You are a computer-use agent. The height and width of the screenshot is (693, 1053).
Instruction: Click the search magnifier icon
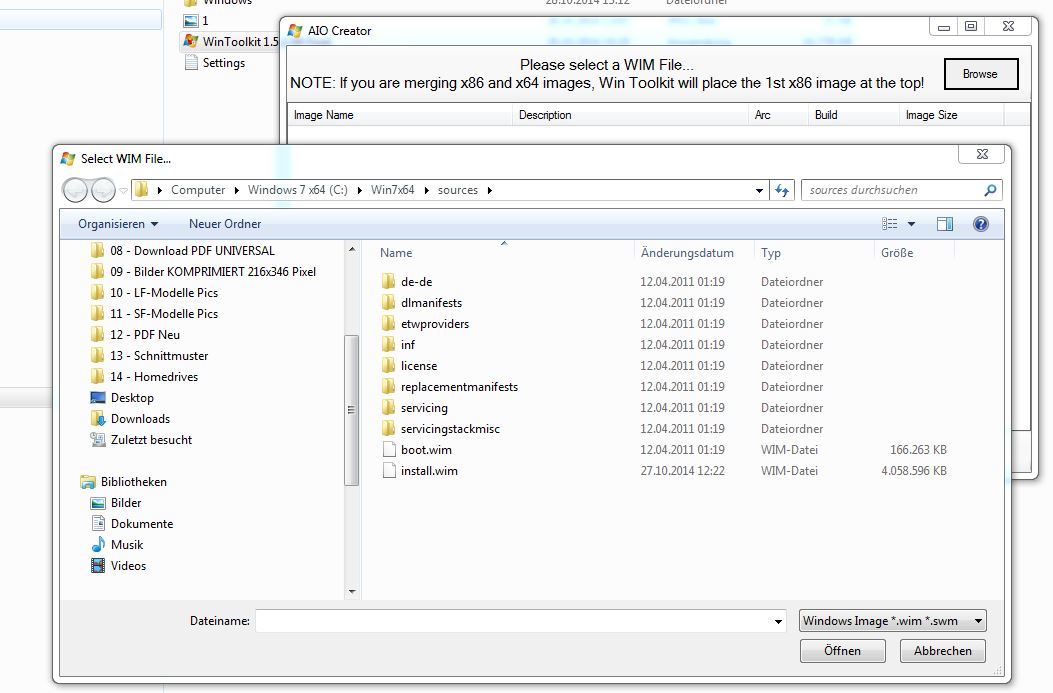991,190
